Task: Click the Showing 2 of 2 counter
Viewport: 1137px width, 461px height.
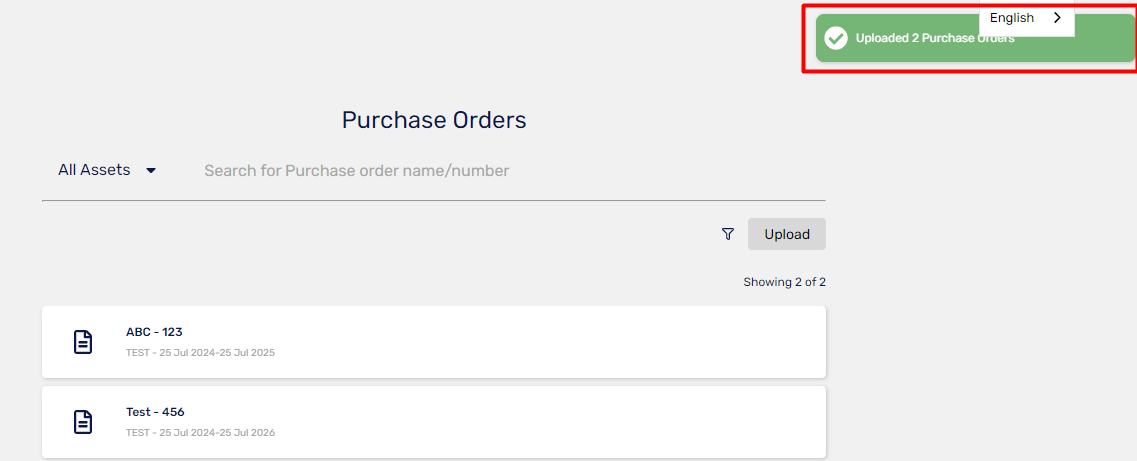Action: tap(785, 282)
